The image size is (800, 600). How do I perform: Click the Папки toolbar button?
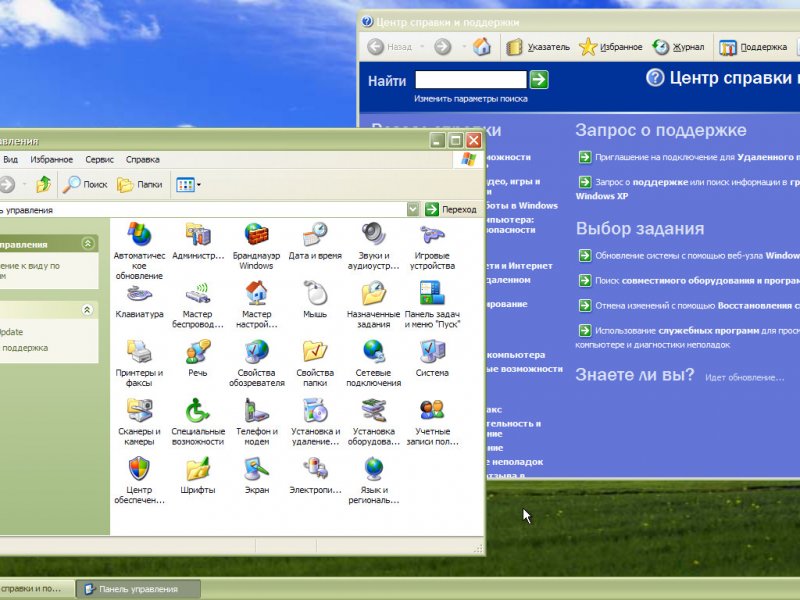[139, 184]
